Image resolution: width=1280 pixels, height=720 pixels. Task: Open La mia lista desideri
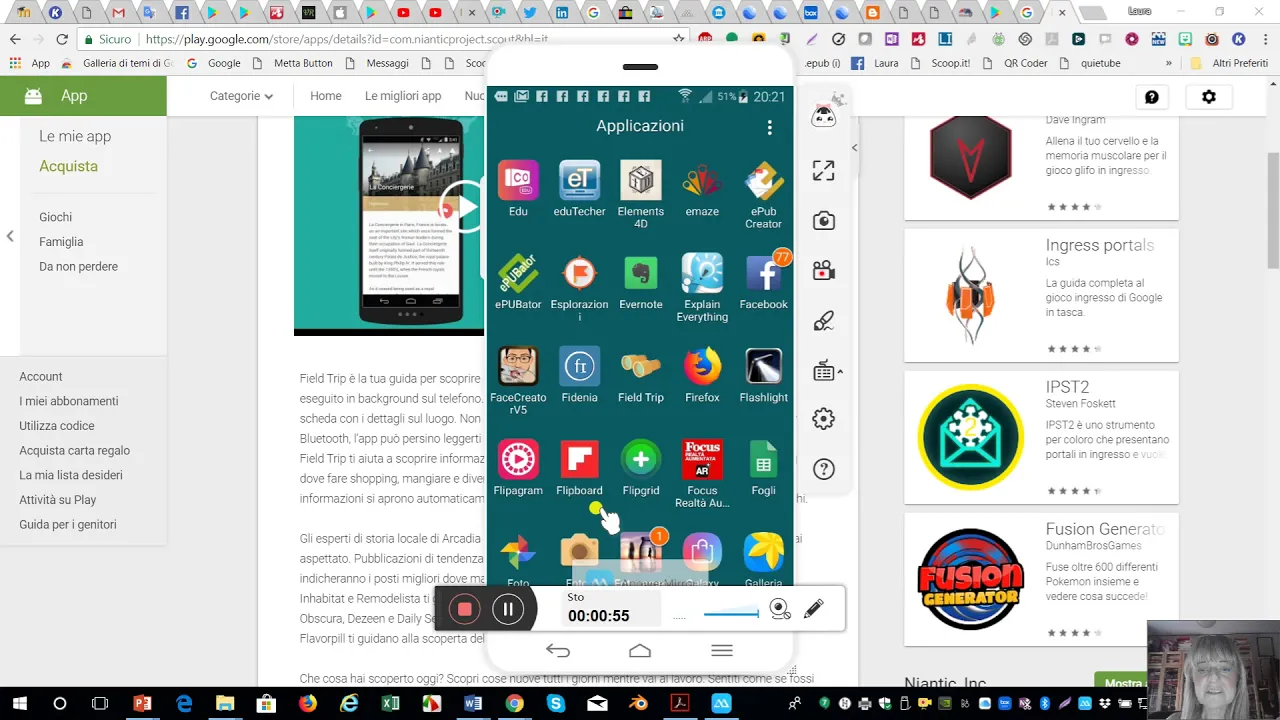(71, 475)
